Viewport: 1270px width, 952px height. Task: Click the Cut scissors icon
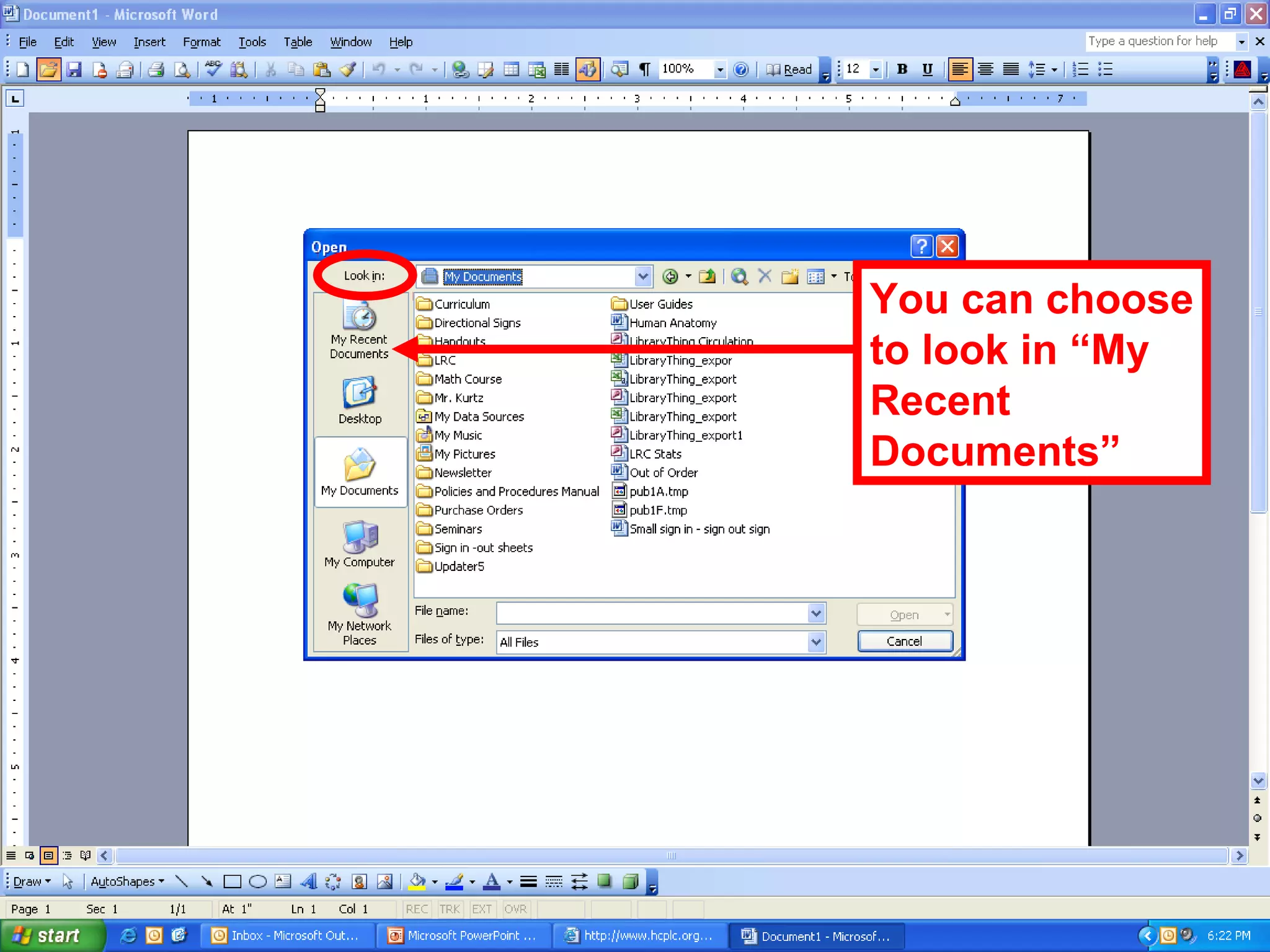click(270, 69)
